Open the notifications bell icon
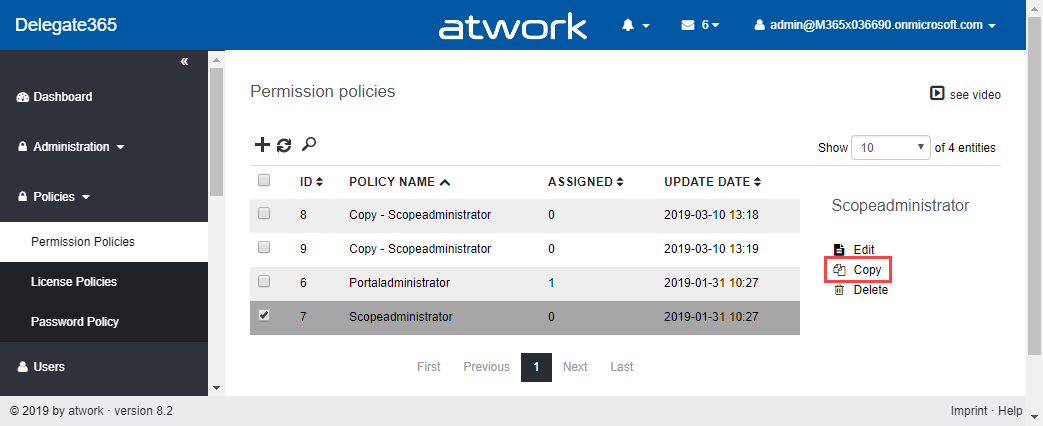This screenshot has width=1043, height=426. coord(631,25)
